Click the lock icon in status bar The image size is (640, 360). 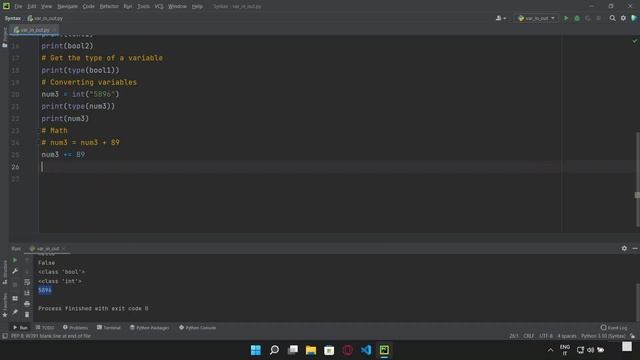point(633,336)
